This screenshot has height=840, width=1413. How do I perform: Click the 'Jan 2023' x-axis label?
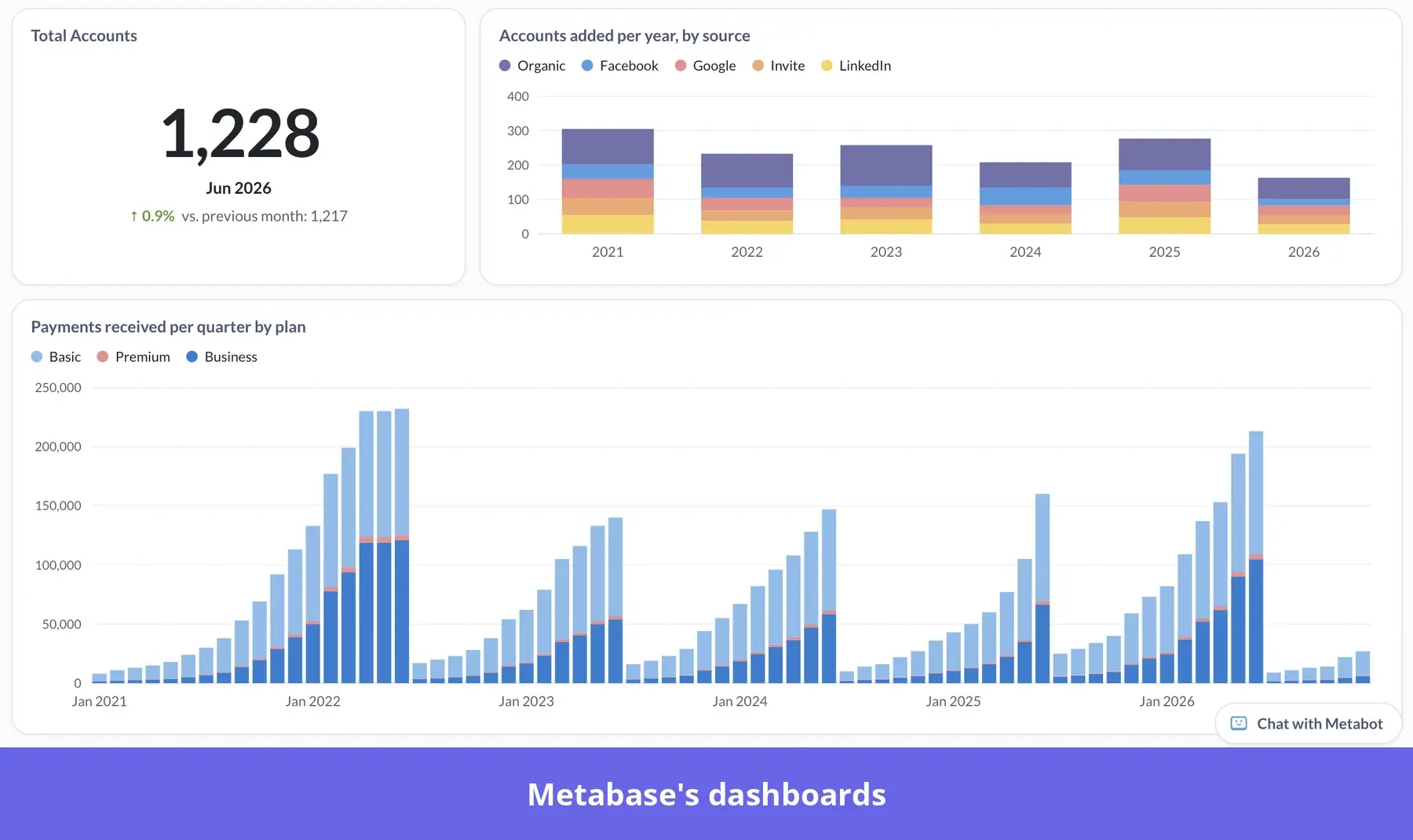pos(527,701)
